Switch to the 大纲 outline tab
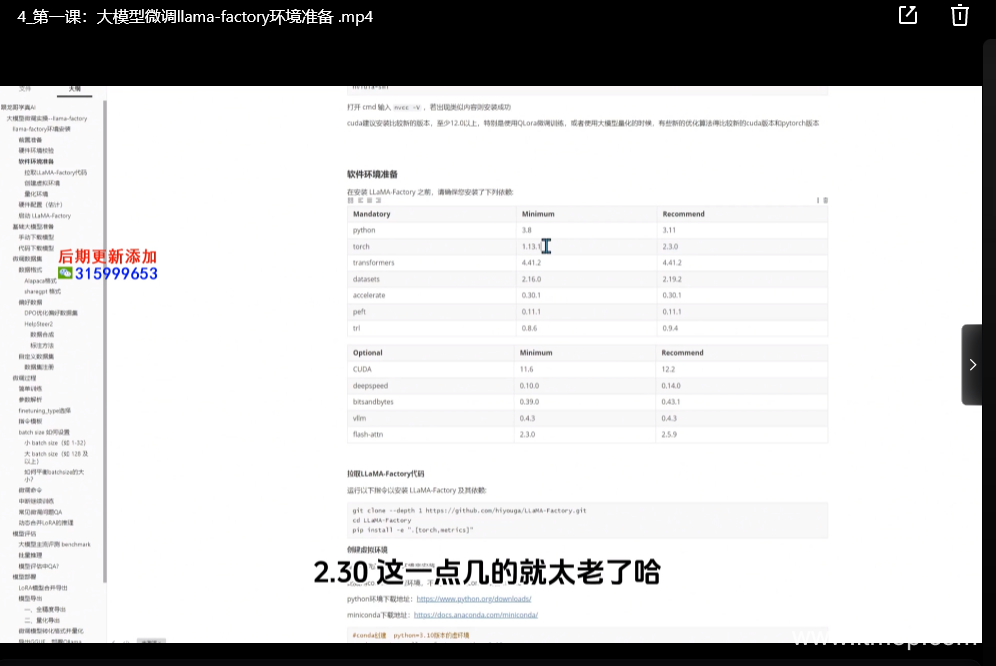This screenshot has width=996, height=666. coord(74,89)
